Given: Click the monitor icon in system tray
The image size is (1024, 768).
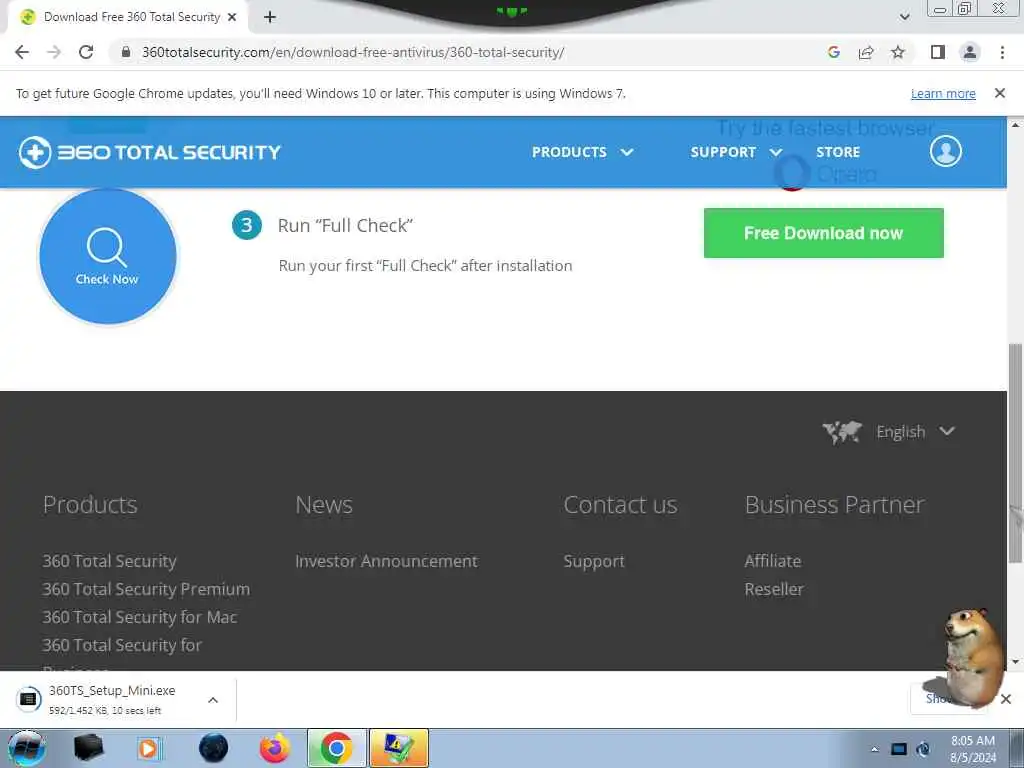Looking at the screenshot, I should click(899, 749).
